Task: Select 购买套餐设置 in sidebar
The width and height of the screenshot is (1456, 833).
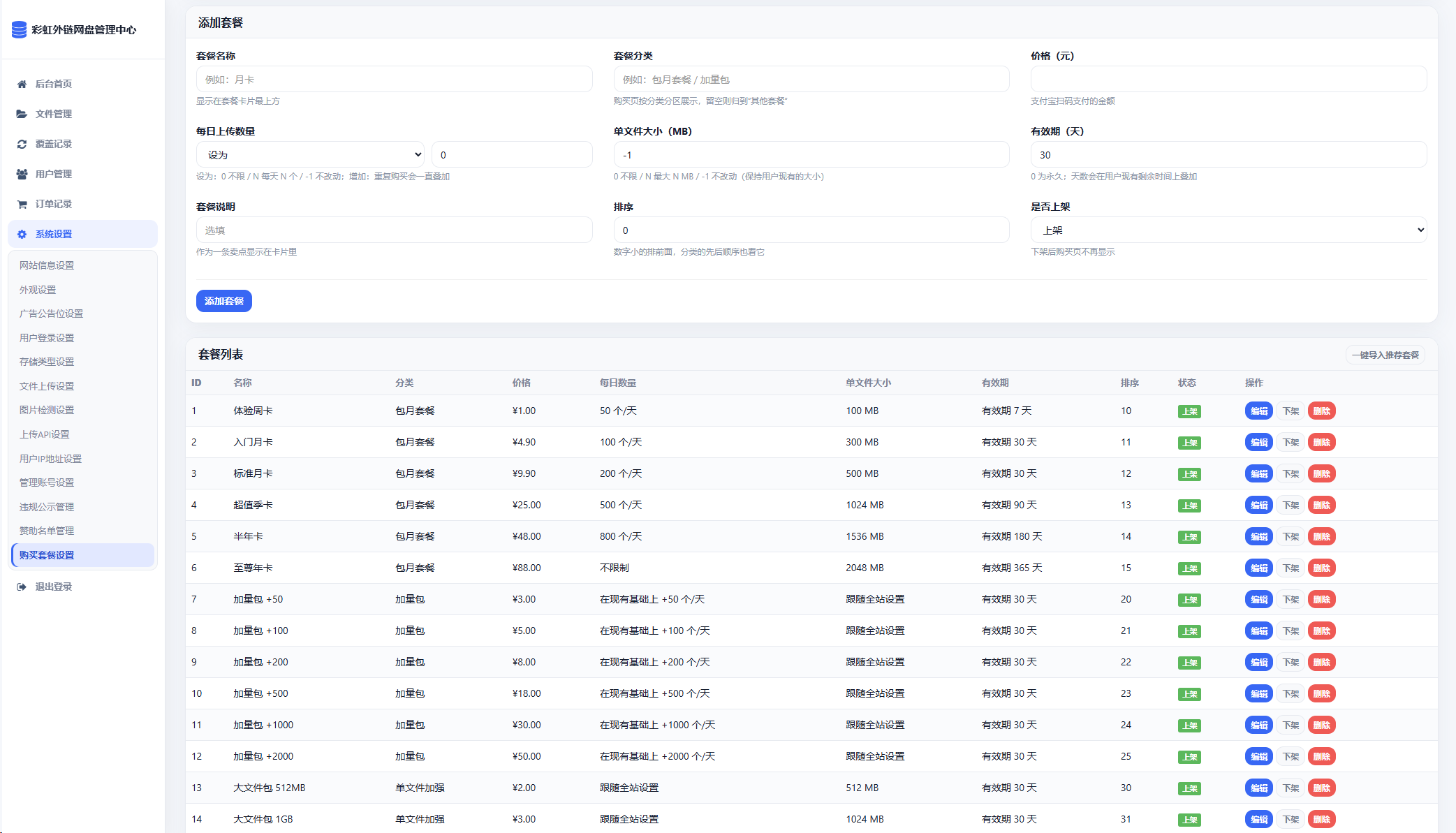Action: click(x=82, y=555)
